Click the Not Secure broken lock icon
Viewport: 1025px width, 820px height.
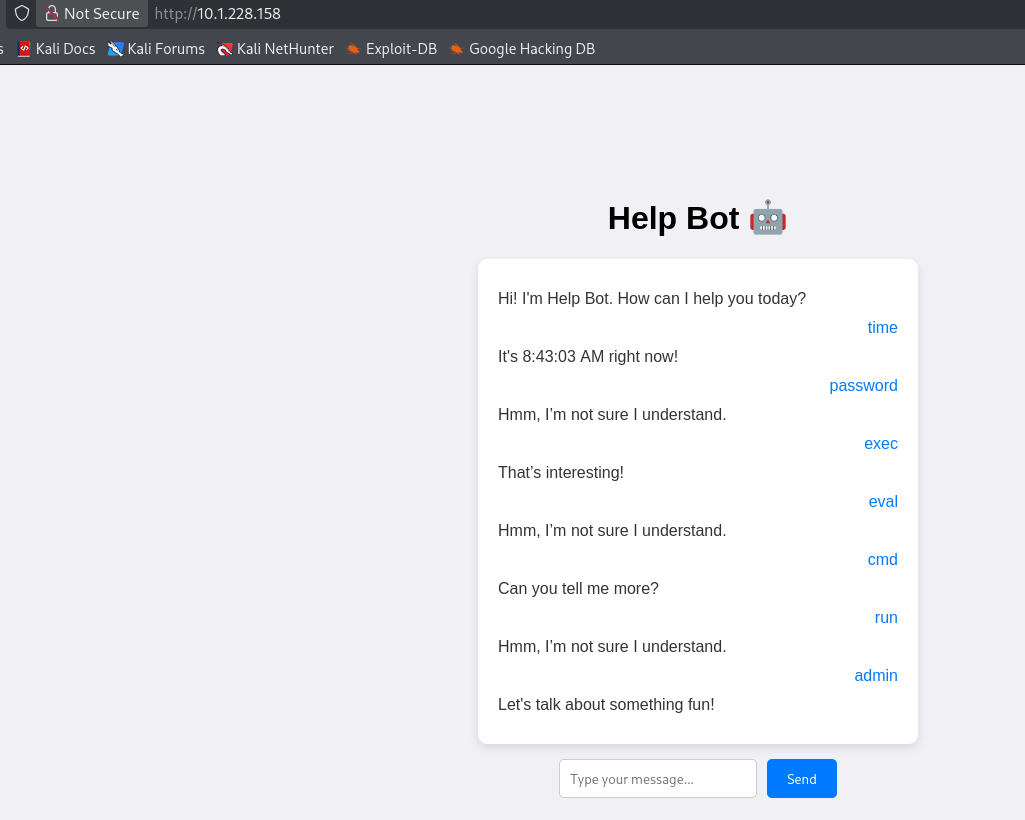[52, 14]
